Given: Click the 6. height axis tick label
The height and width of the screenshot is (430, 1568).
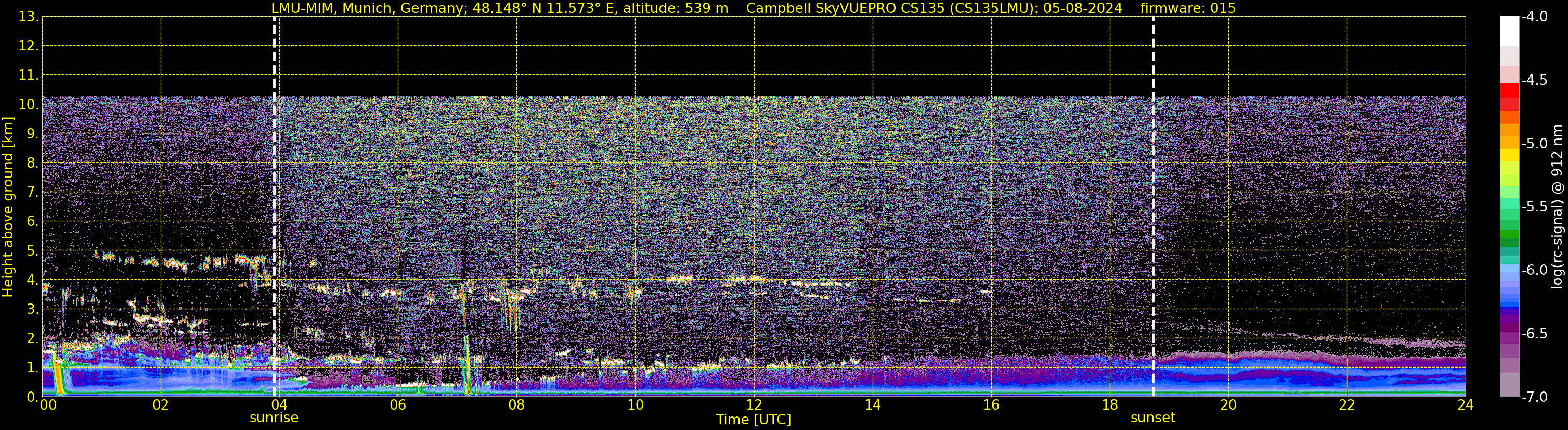Looking at the screenshot, I should [32, 222].
